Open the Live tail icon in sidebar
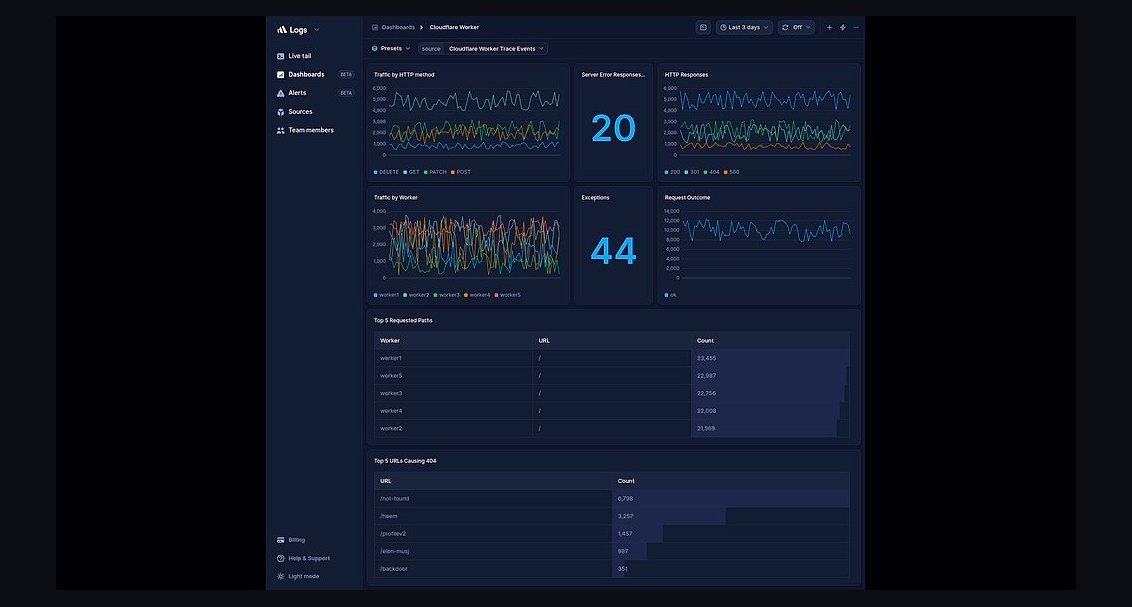The image size is (1132, 607). [x=281, y=56]
